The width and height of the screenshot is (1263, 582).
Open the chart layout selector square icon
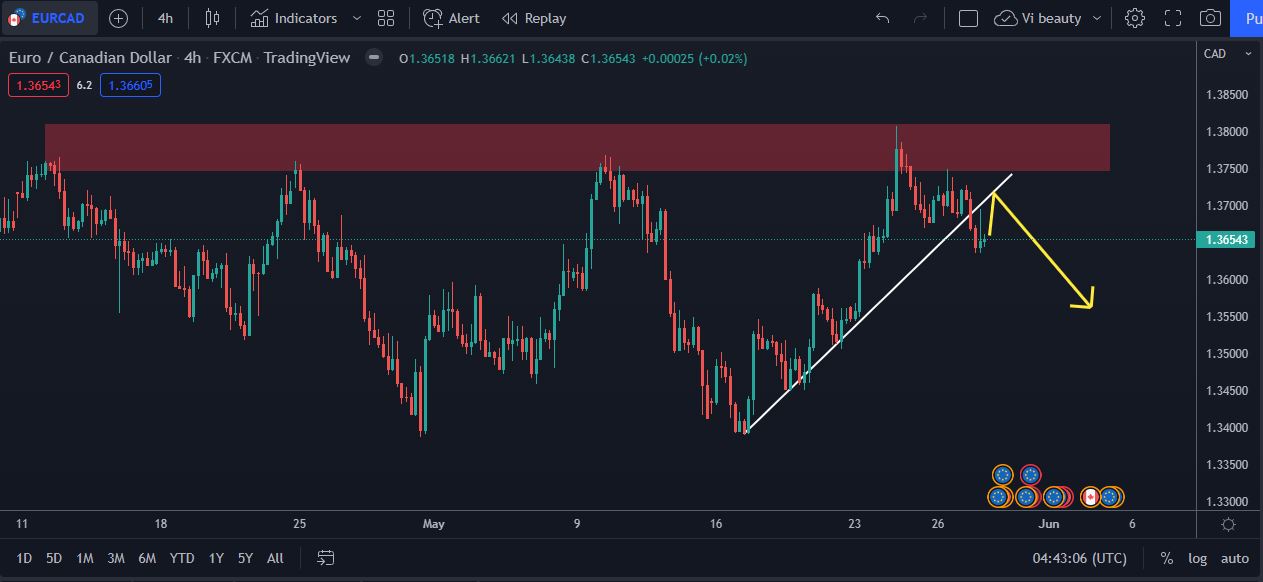coord(968,18)
